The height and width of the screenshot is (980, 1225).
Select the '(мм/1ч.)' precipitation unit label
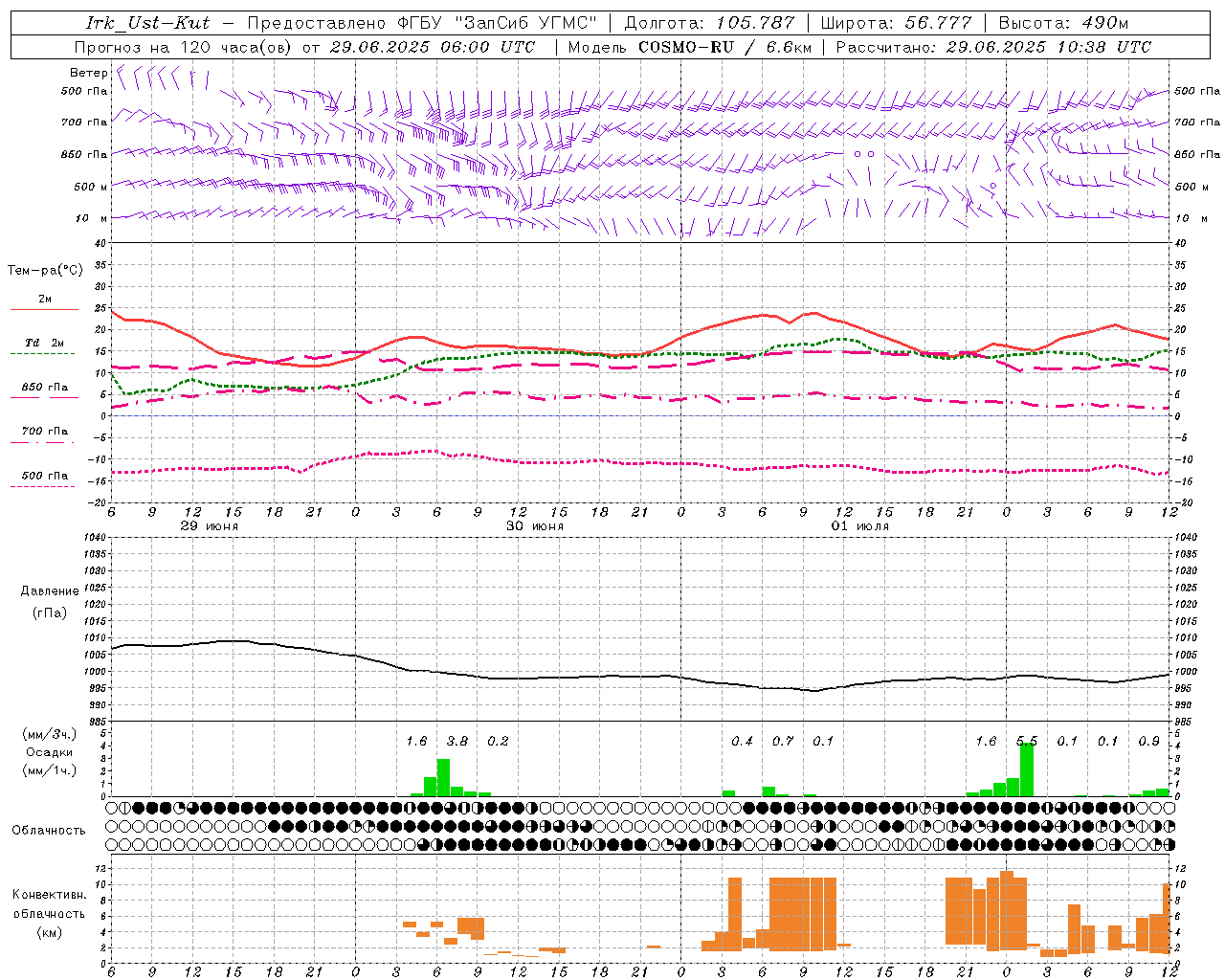tap(50, 770)
